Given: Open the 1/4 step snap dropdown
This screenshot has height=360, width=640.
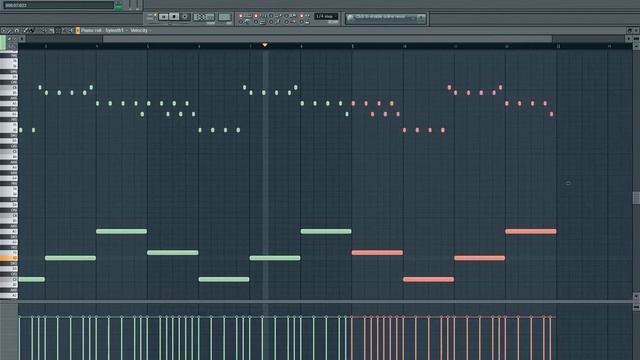Looking at the screenshot, I should (x=326, y=16).
